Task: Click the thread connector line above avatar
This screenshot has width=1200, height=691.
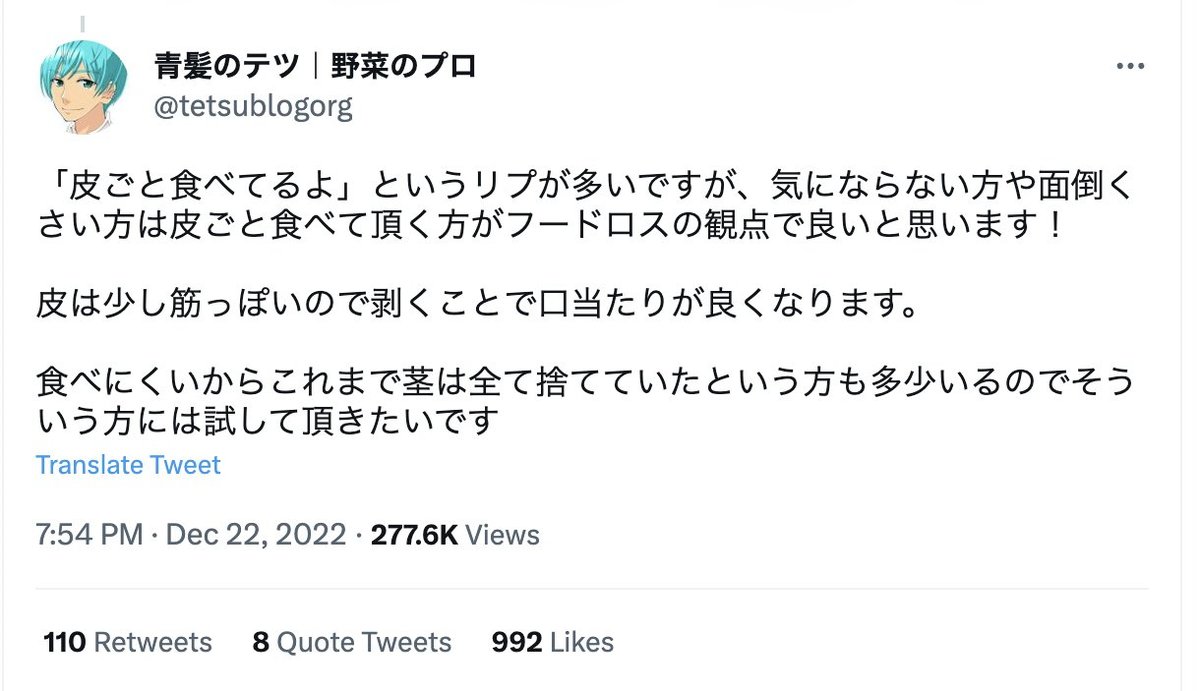Action: pyautogui.click(x=82, y=24)
